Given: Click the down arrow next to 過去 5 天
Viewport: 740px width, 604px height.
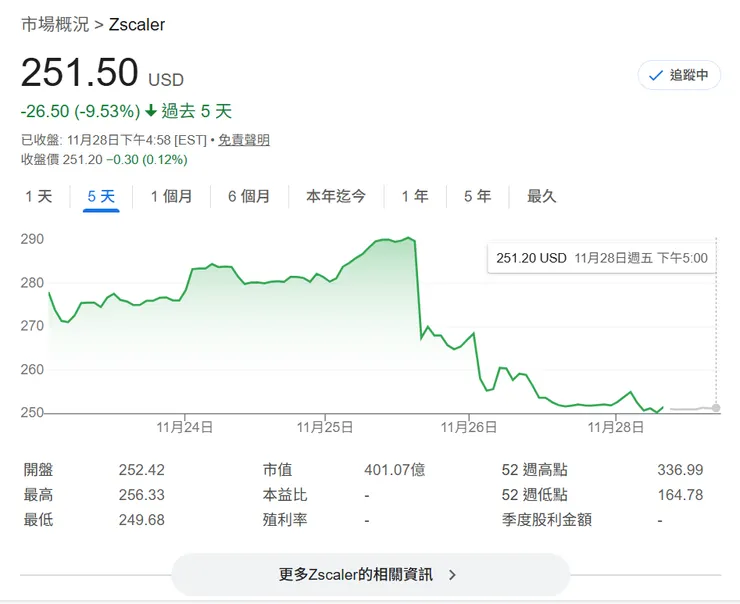Looking at the screenshot, I should coord(151,111).
